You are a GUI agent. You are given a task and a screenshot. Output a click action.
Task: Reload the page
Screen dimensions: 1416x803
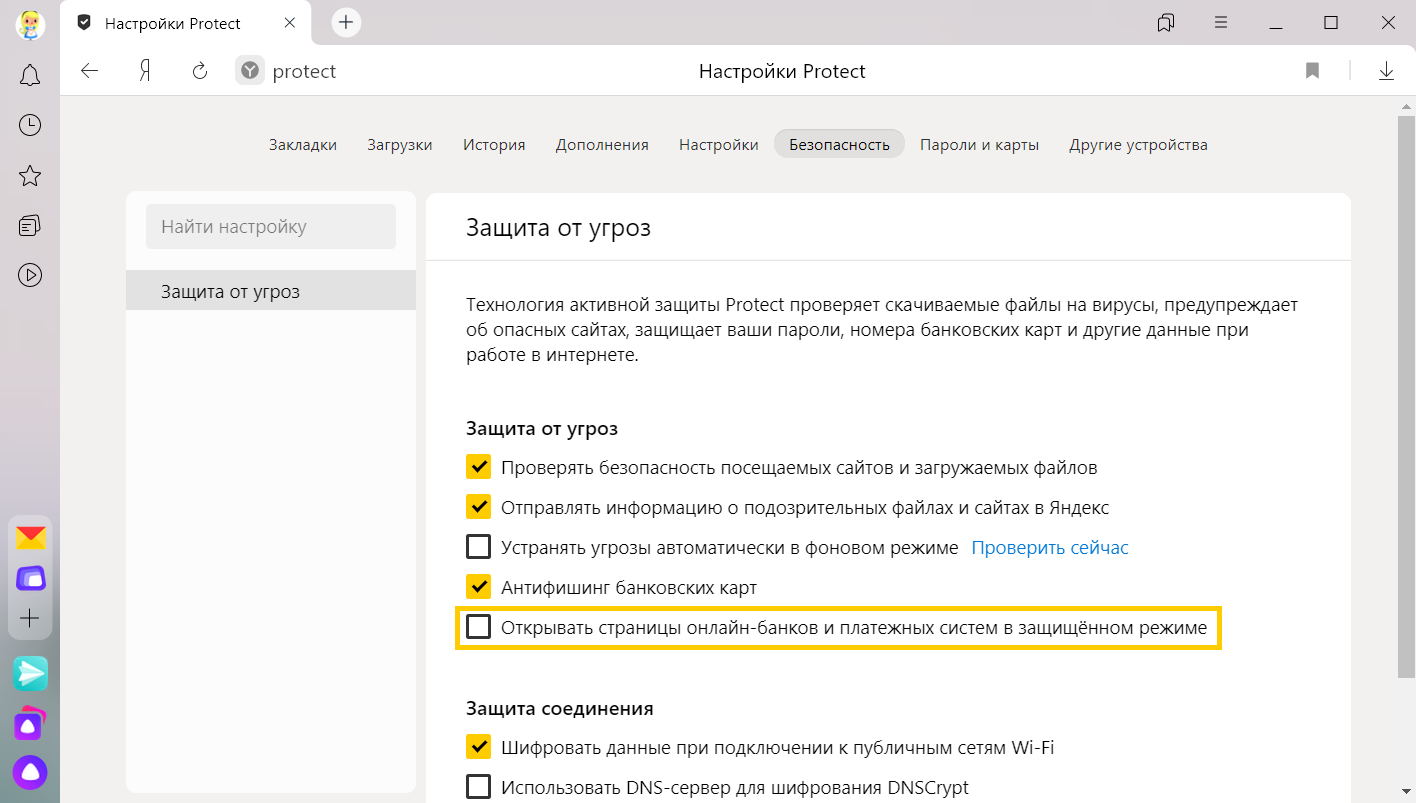coord(200,71)
